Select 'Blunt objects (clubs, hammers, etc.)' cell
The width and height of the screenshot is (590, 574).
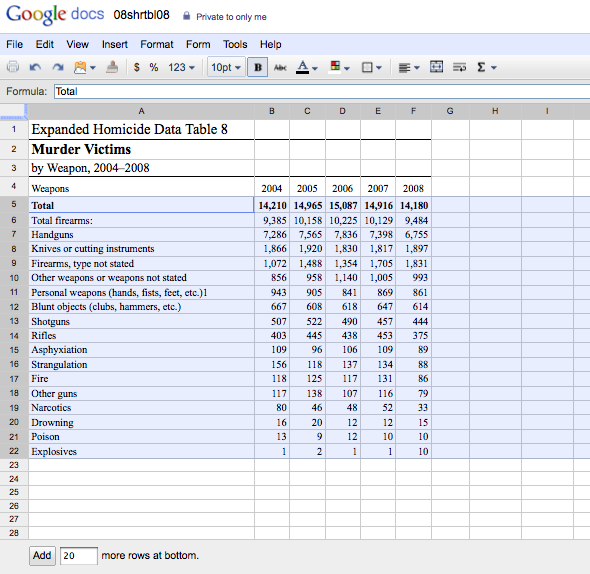click(141, 307)
